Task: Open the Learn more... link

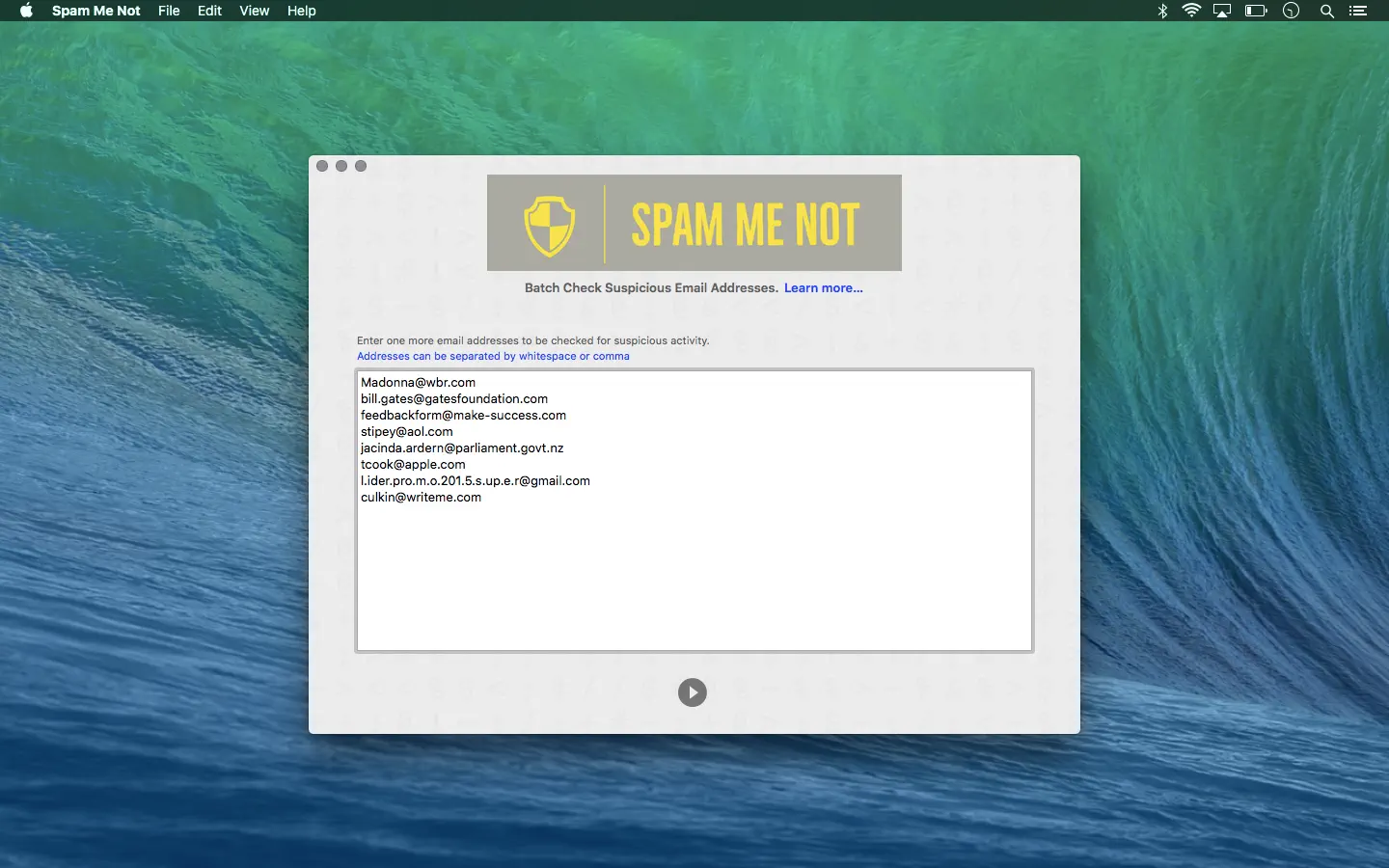Action: [x=824, y=287]
